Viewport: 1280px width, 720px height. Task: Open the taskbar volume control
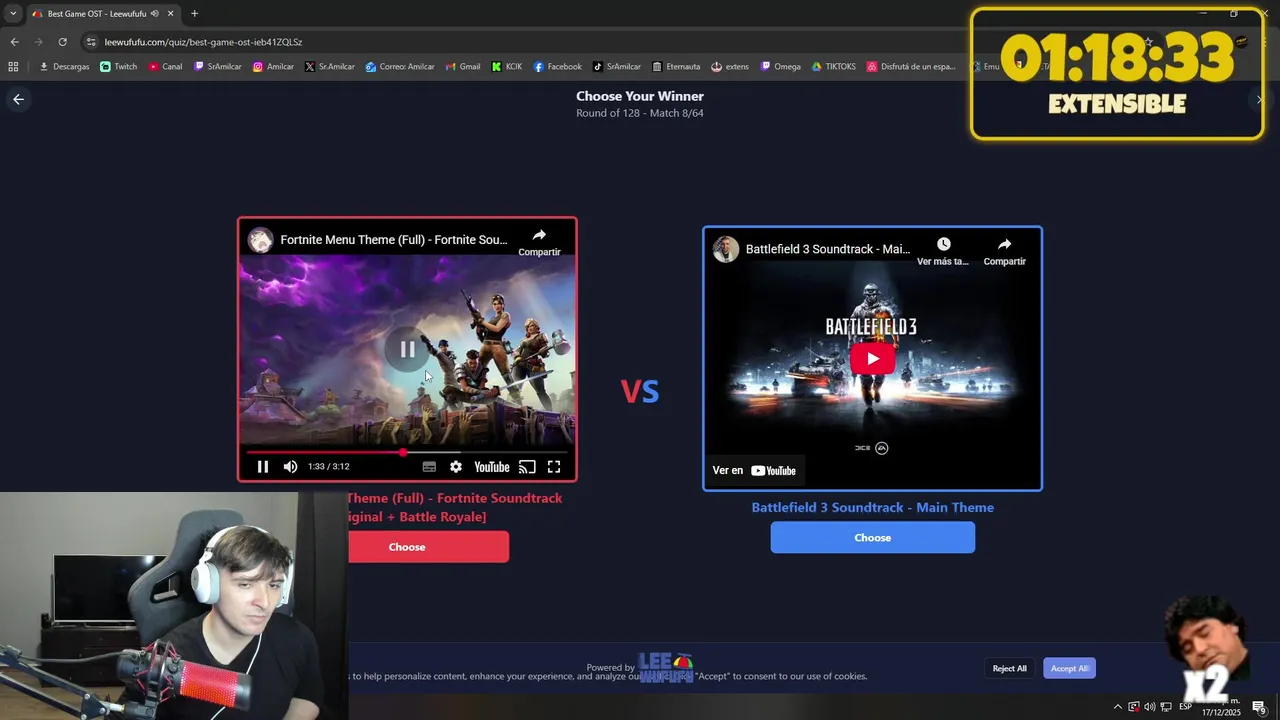[x=1150, y=707]
